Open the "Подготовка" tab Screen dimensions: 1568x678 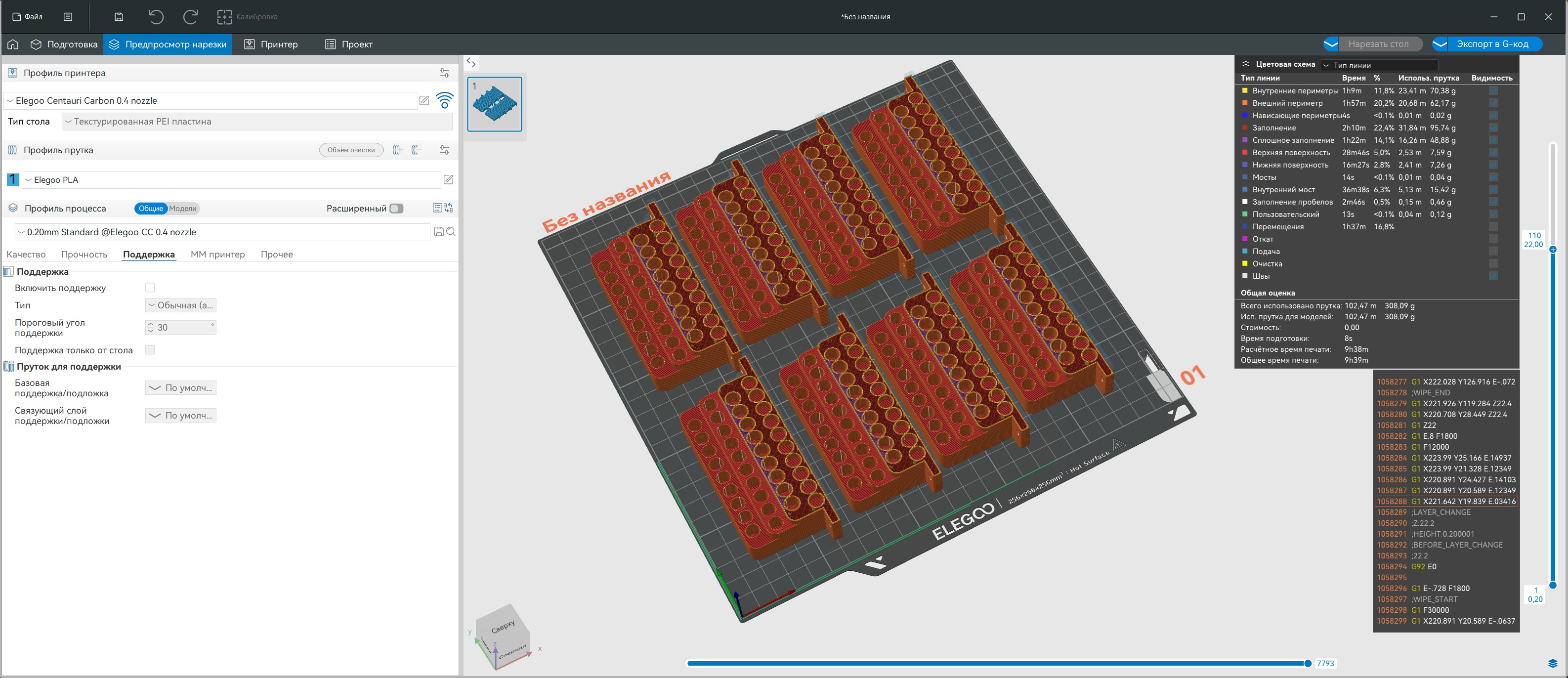coord(65,44)
